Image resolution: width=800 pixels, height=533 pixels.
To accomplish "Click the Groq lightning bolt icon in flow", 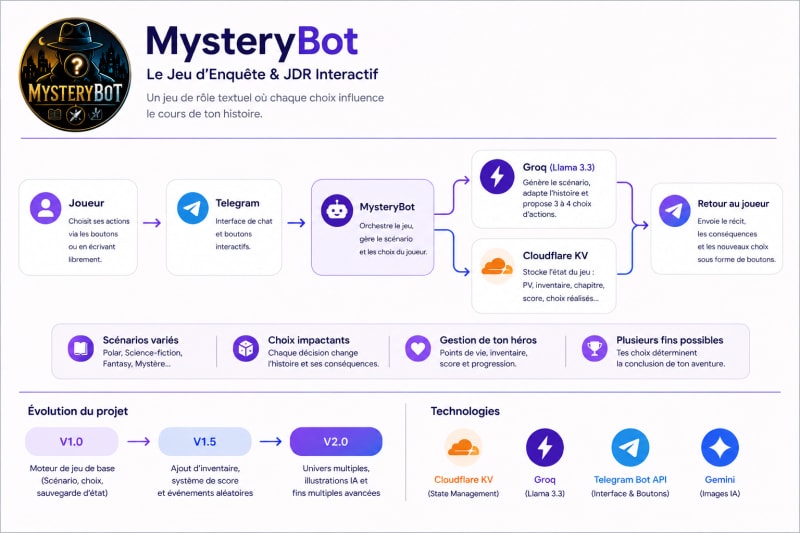I will [497, 176].
